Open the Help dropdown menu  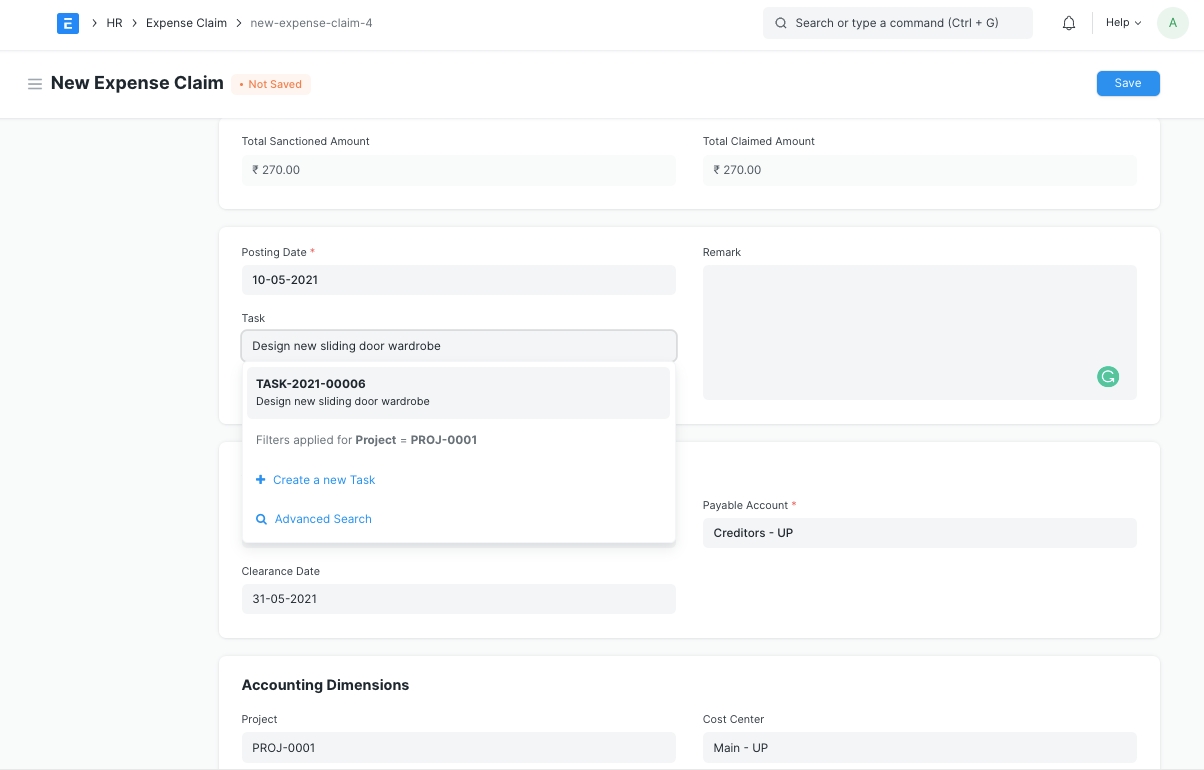[1123, 23]
